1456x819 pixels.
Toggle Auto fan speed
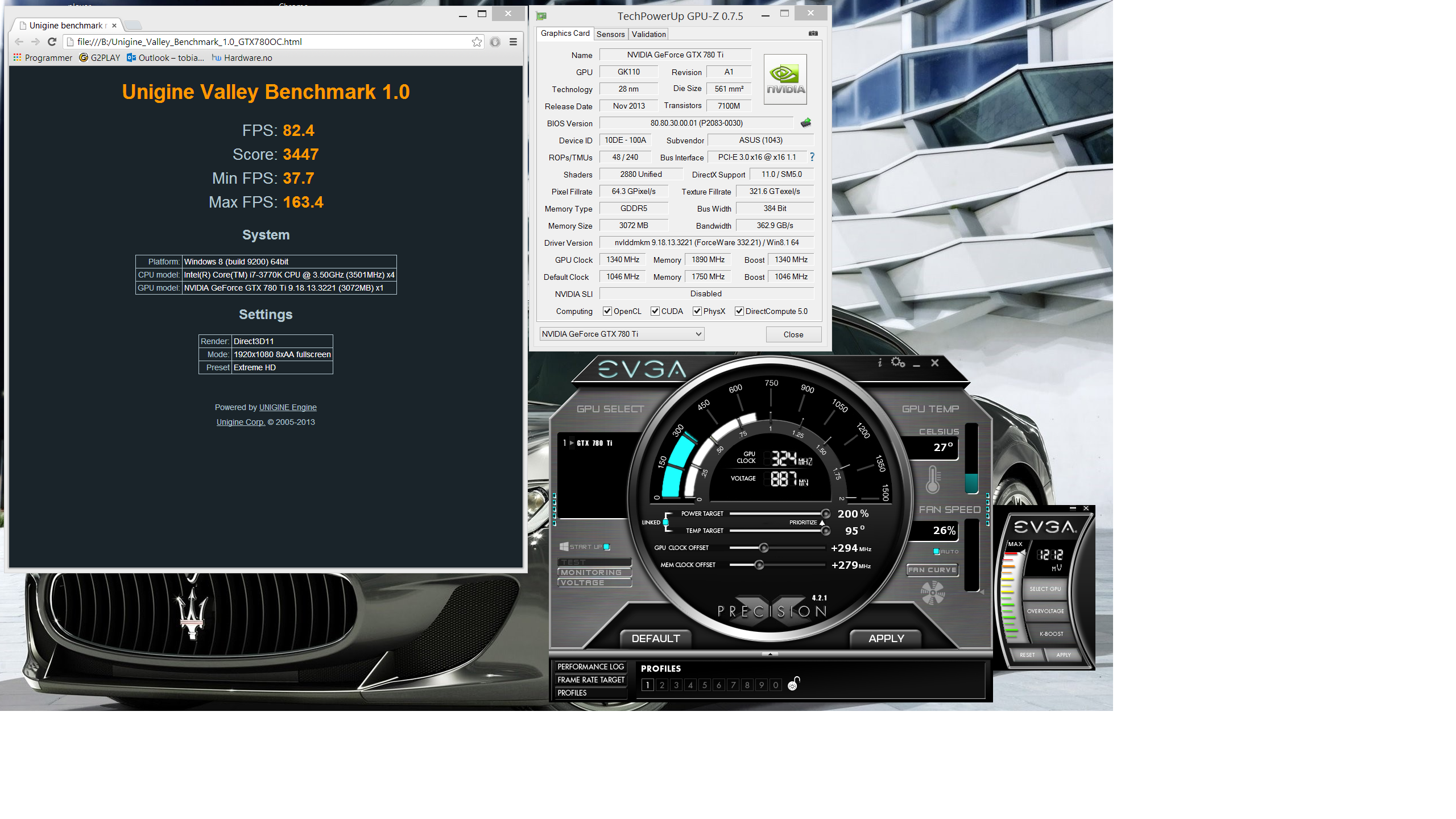pyautogui.click(x=936, y=552)
